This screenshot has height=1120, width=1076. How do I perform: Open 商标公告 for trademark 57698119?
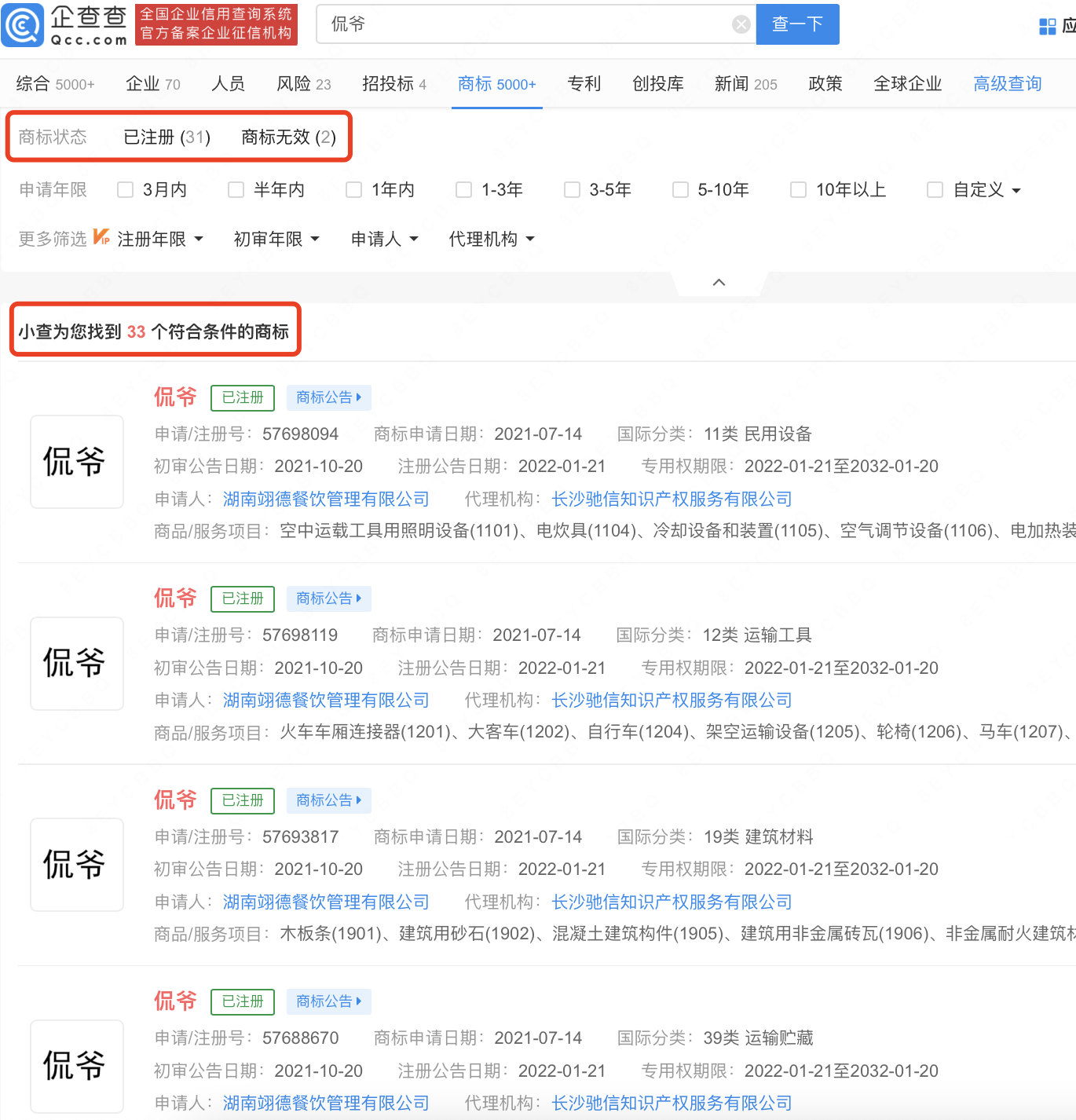coord(328,598)
